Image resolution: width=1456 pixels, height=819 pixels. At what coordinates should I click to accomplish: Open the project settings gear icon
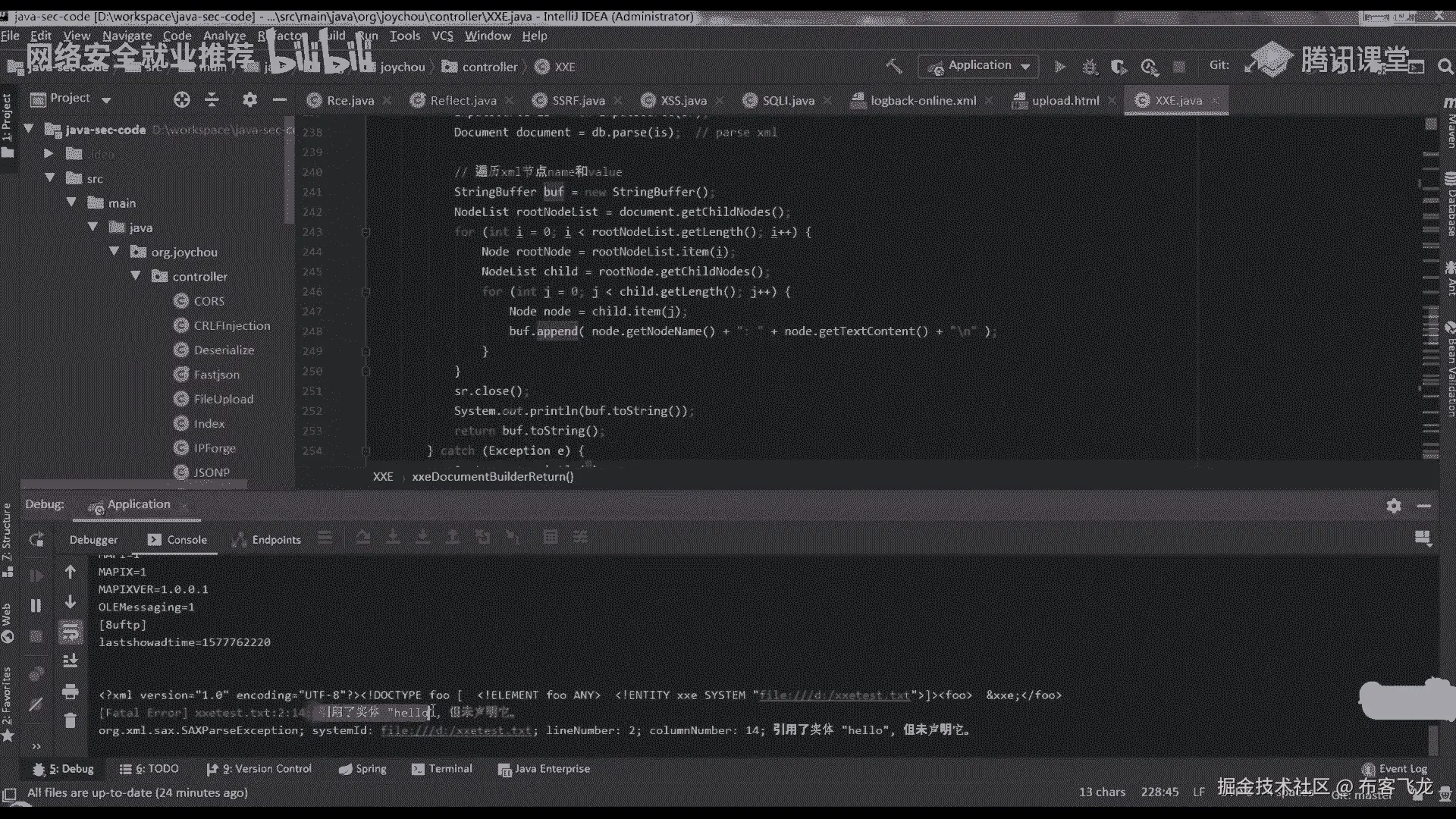coord(249,99)
